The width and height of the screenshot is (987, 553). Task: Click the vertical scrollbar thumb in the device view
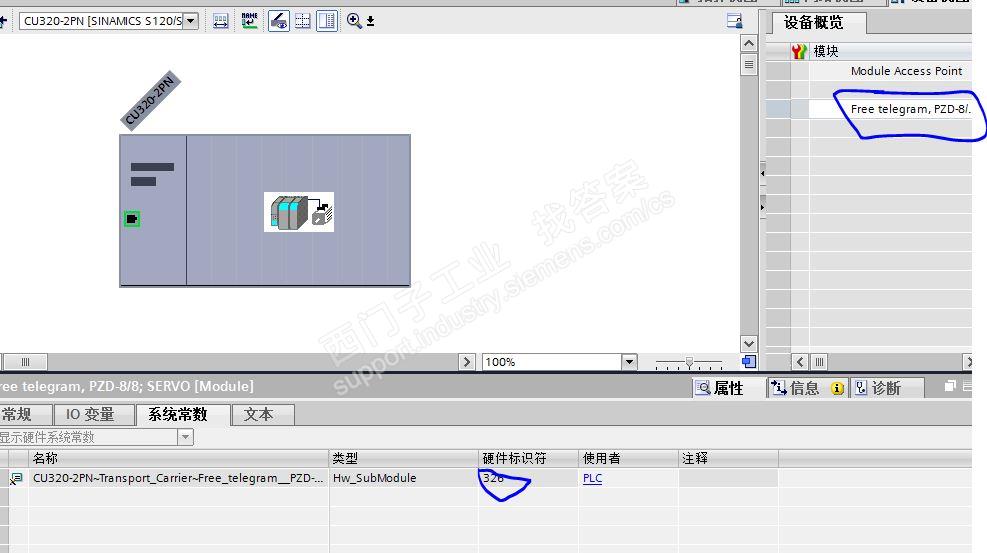(748, 64)
